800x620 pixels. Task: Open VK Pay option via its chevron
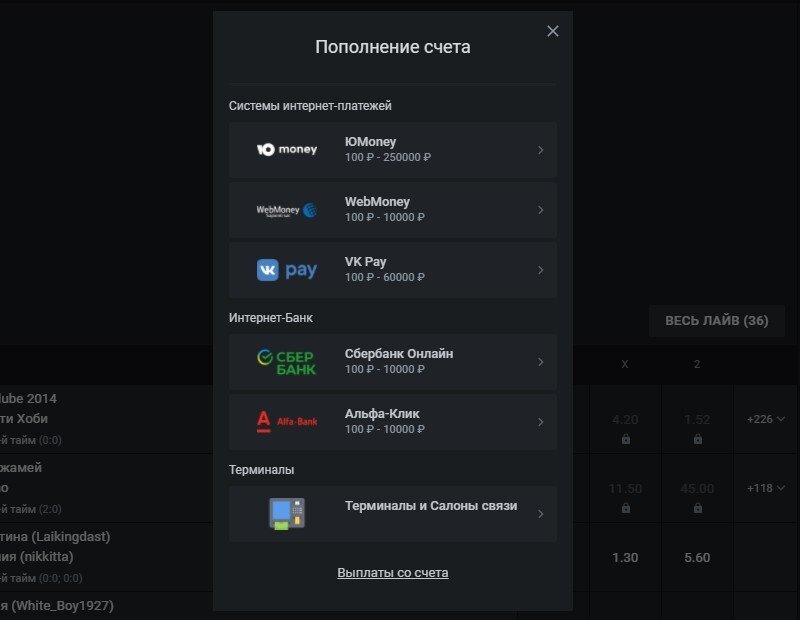coord(540,270)
